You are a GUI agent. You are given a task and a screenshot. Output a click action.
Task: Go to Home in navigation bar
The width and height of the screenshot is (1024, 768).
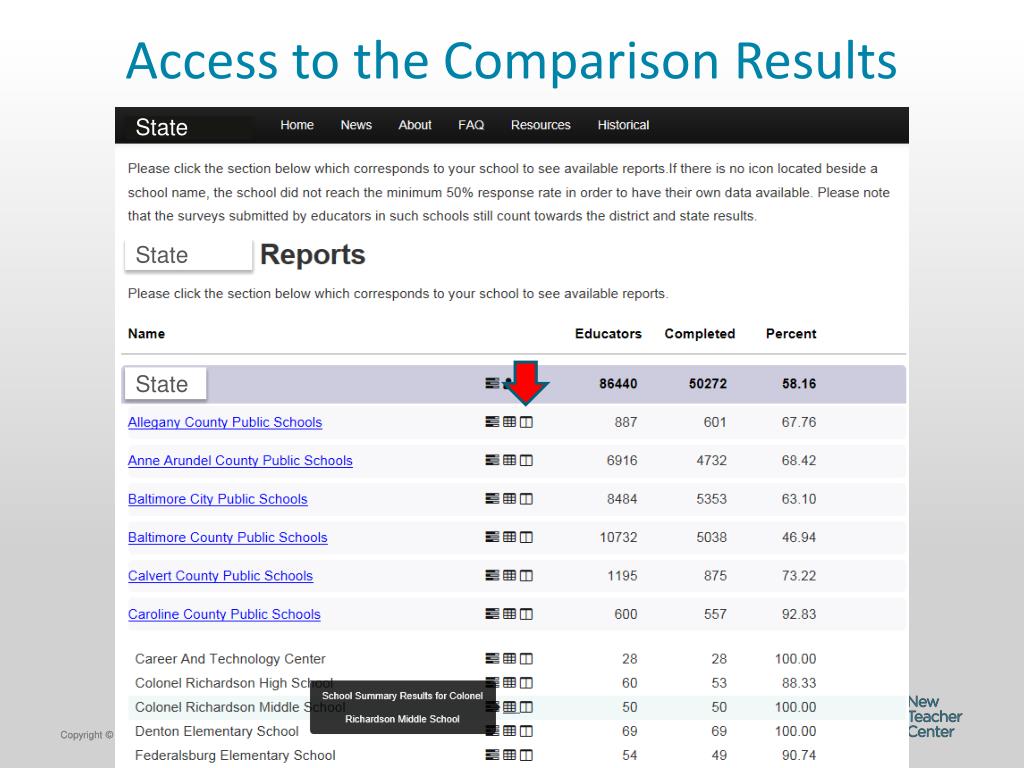pyautogui.click(x=296, y=125)
